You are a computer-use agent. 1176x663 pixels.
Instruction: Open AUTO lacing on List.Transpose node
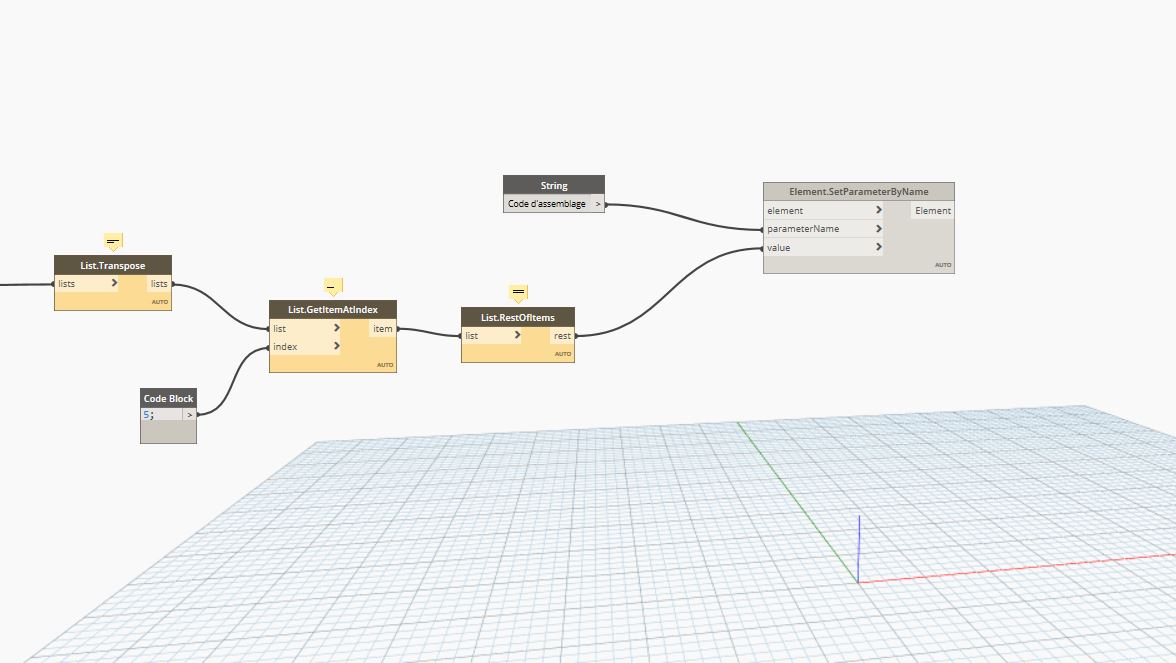(160, 302)
